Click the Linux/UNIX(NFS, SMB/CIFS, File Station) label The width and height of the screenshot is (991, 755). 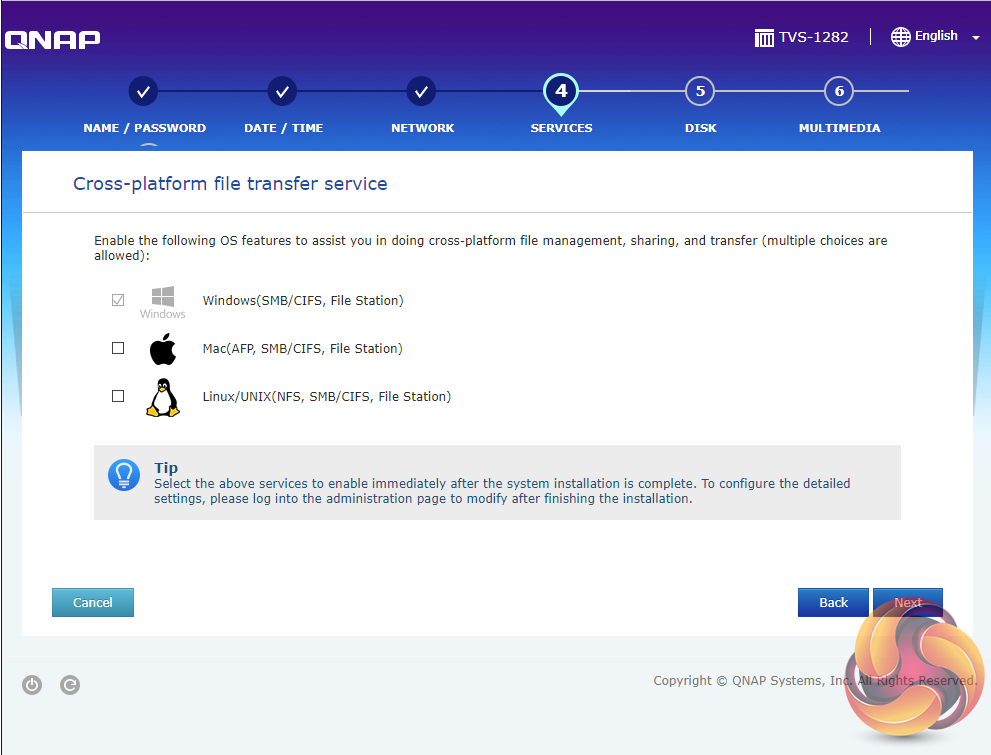327,397
